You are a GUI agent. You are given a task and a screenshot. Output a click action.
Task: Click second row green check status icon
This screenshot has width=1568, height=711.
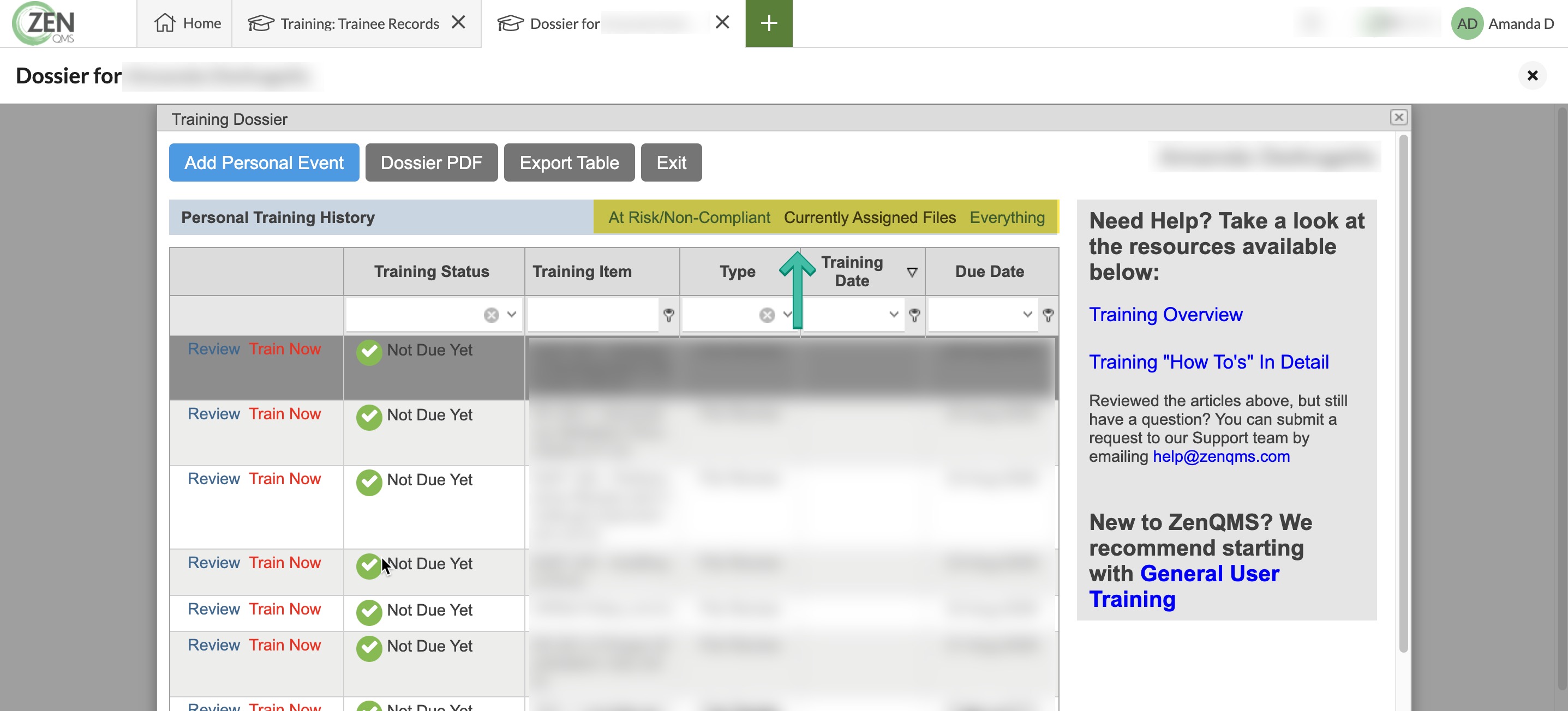pyautogui.click(x=369, y=417)
